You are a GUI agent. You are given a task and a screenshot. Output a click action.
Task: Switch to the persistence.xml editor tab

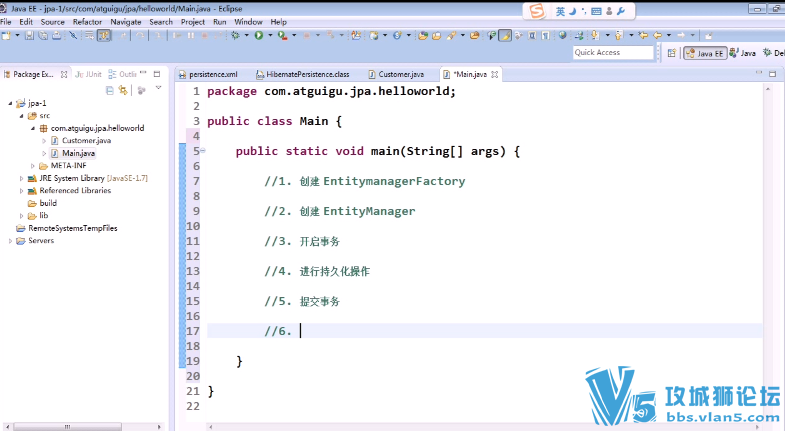pyautogui.click(x=208, y=74)
